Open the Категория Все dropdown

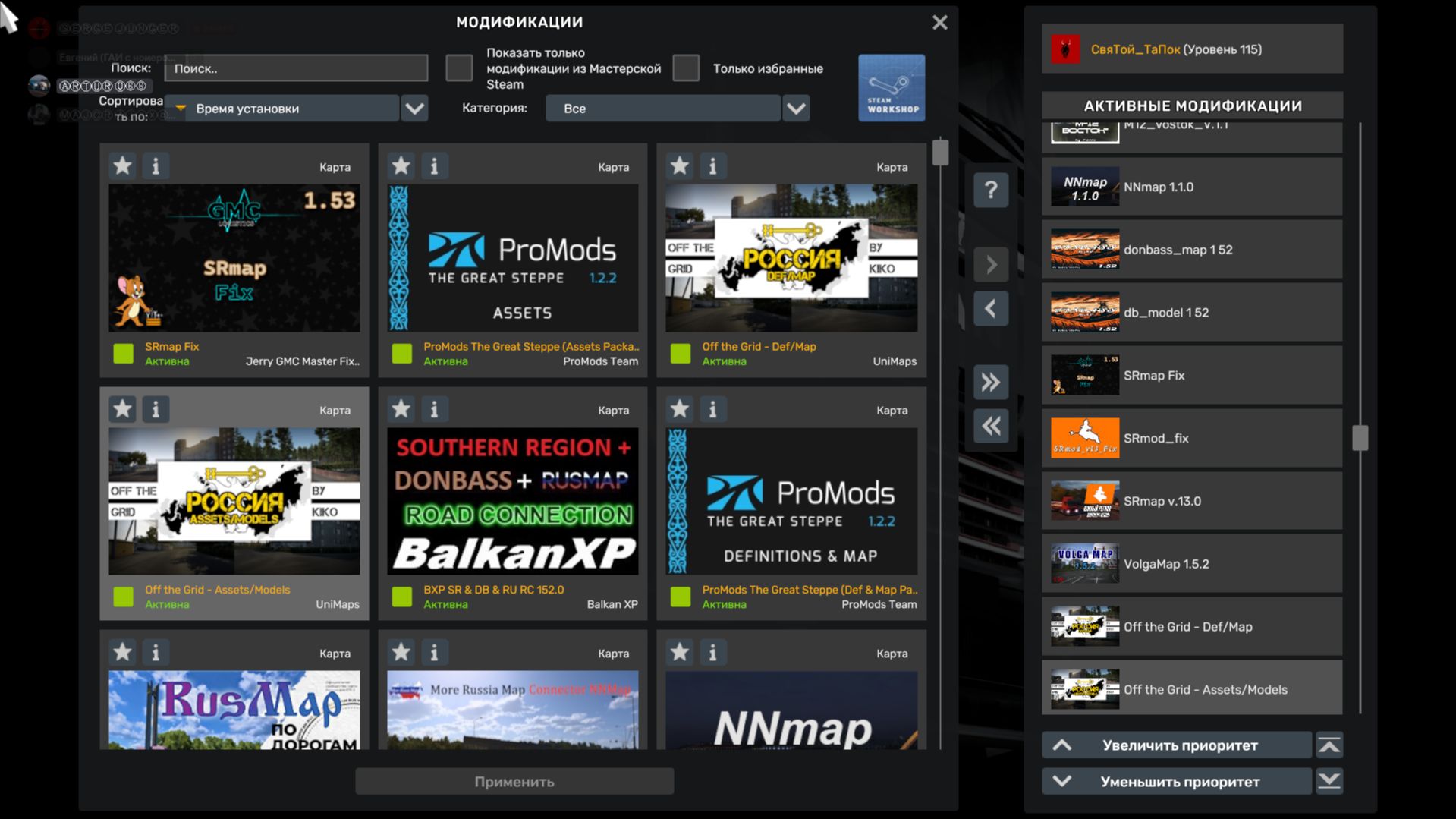coord(662,109)
